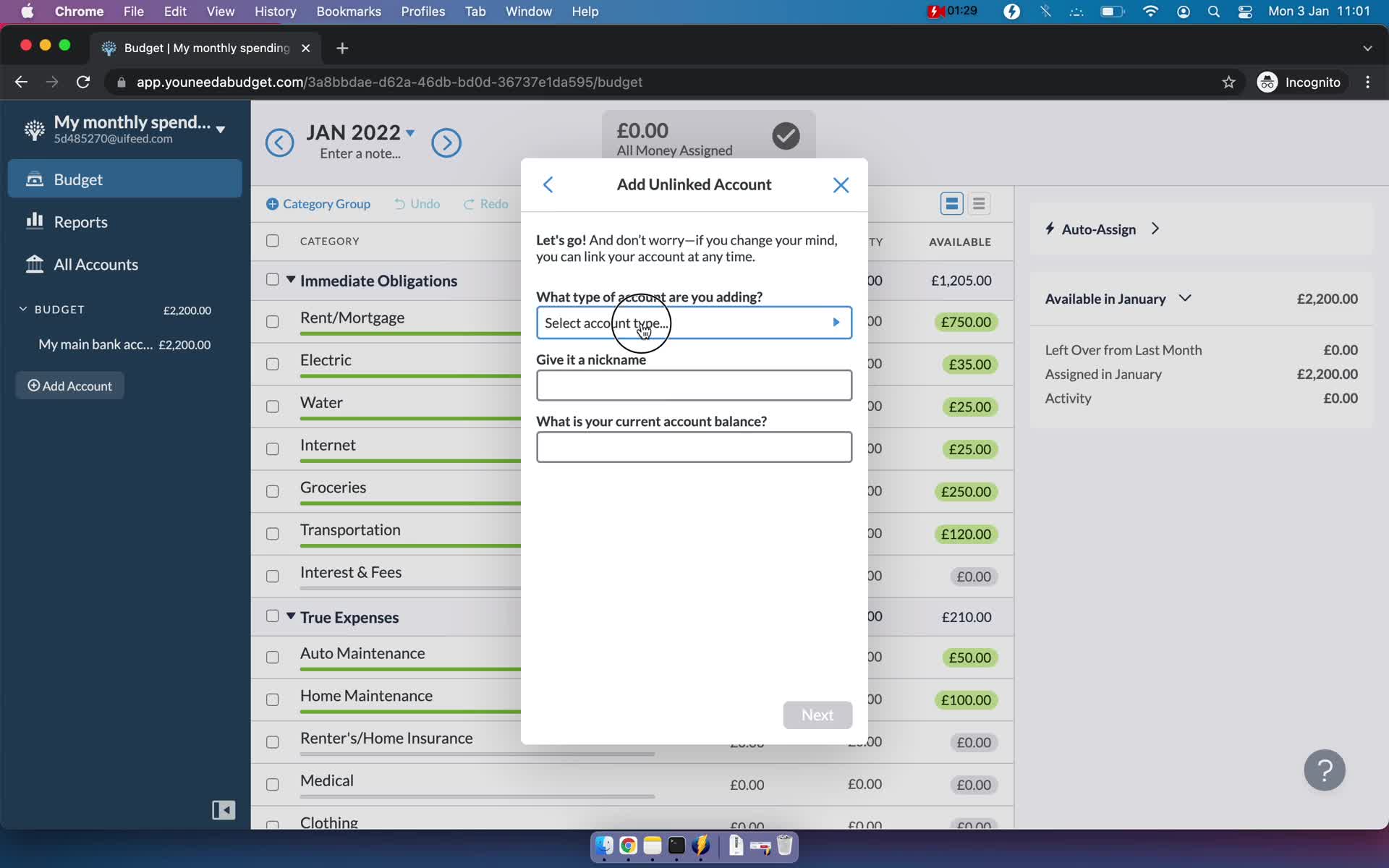Click the list view icon on toolbar
The width and height of the screenshot is (1389, 868).
pyautogui.click(x=979, y=204)
